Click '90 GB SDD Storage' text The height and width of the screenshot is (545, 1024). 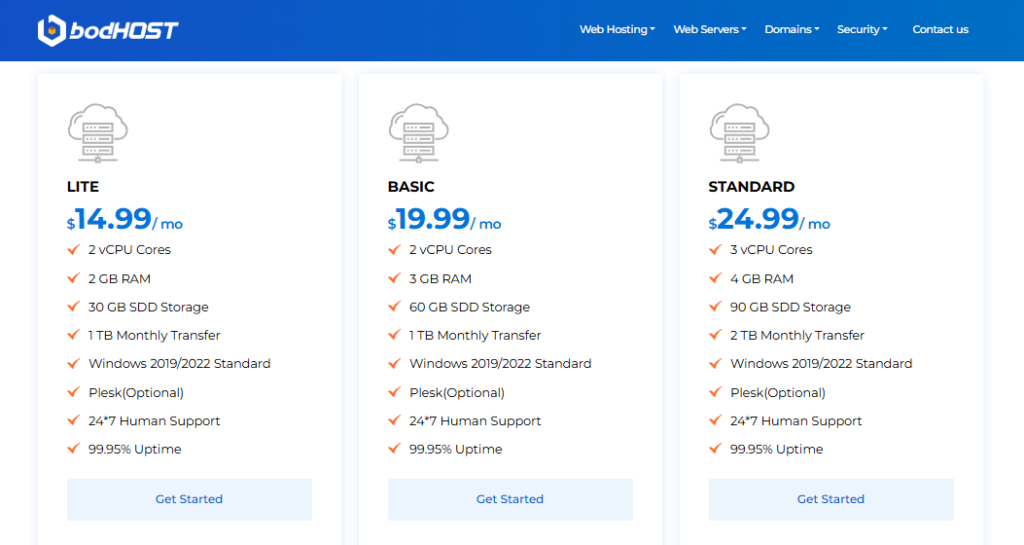tap(790, 307)
